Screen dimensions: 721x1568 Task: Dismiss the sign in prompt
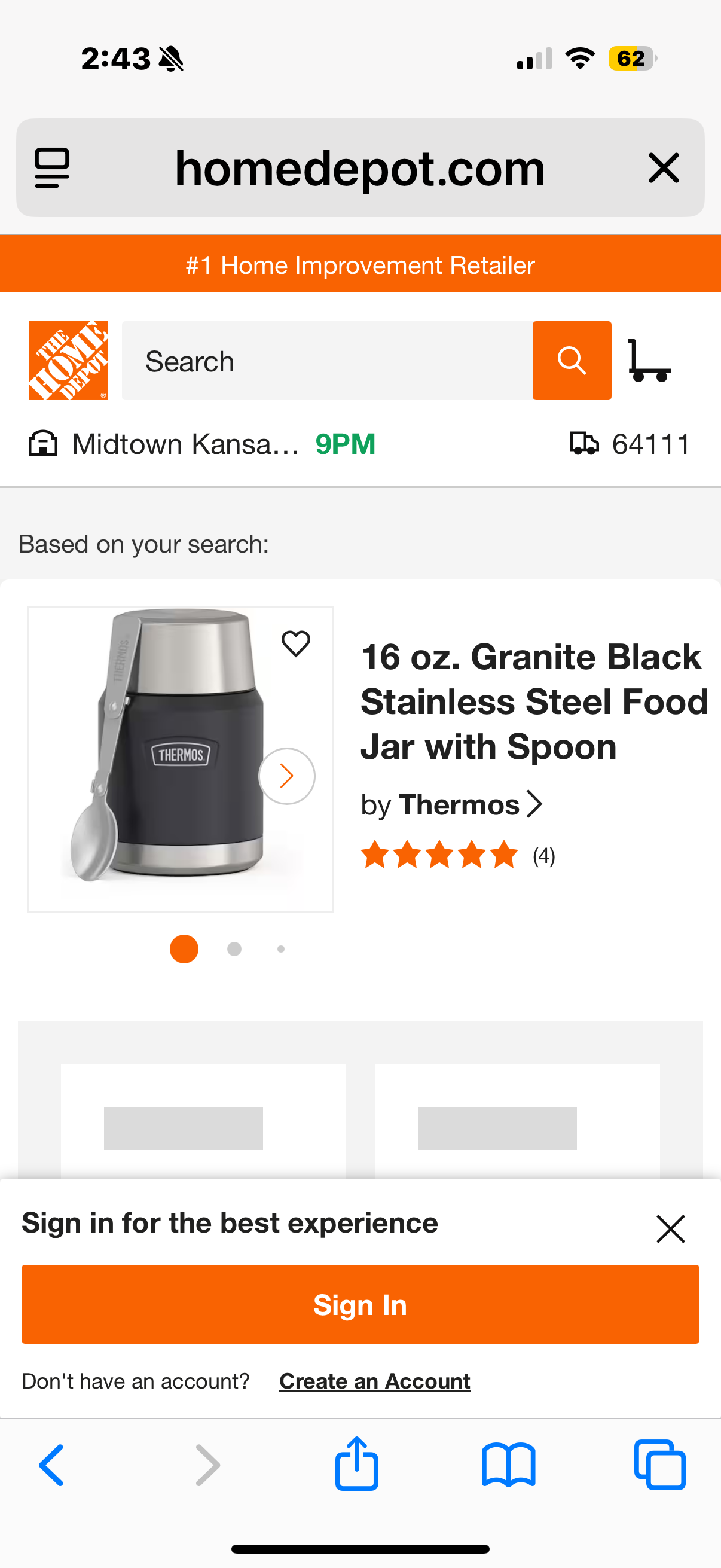pyautogui.click(x=671, y=1228)
